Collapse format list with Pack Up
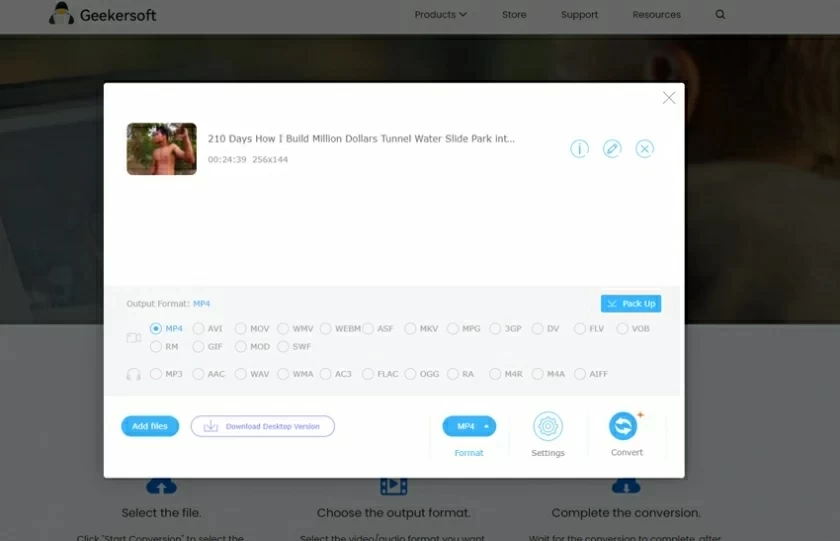The image size is (840, 541). (x=631, y=304)
